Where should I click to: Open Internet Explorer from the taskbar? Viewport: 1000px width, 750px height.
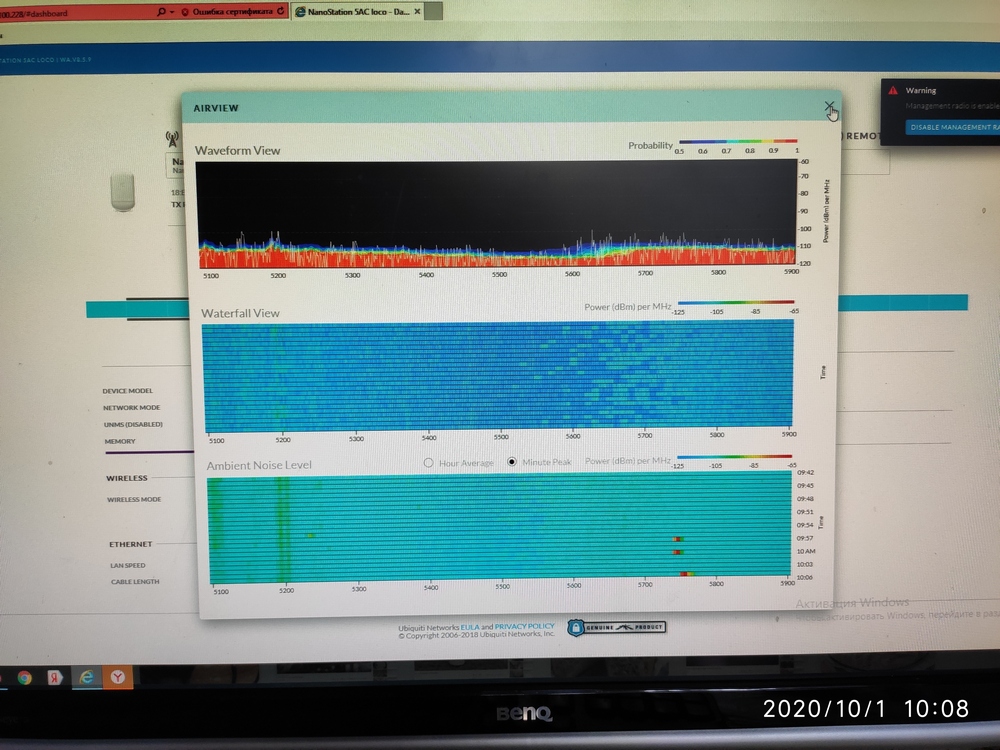click(86, 677)
